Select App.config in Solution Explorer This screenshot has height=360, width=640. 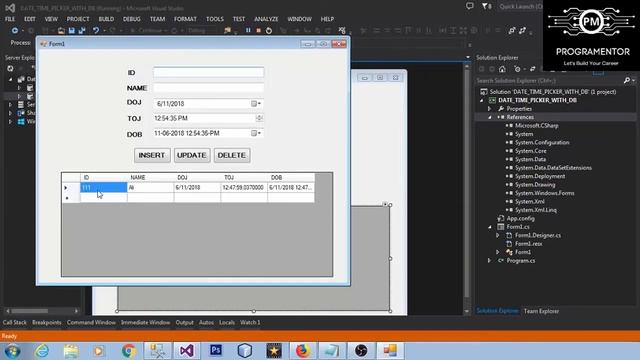pyautogui.click(x=520, y=219)
